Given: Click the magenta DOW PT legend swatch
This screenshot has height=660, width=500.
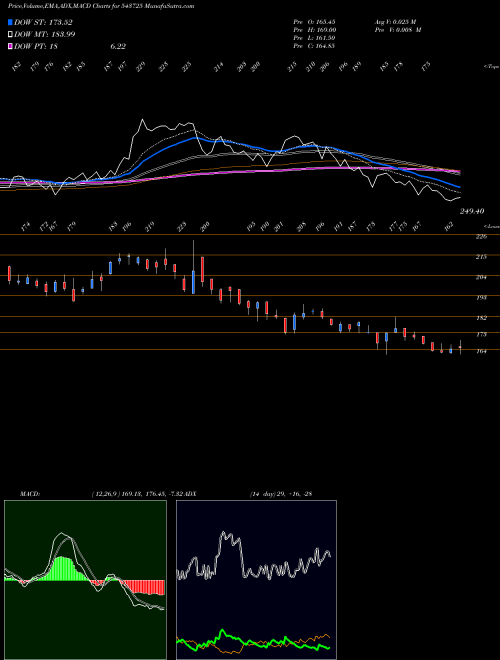Looking at the screenshot, I should pyautogui.click(x=11, y=46).
